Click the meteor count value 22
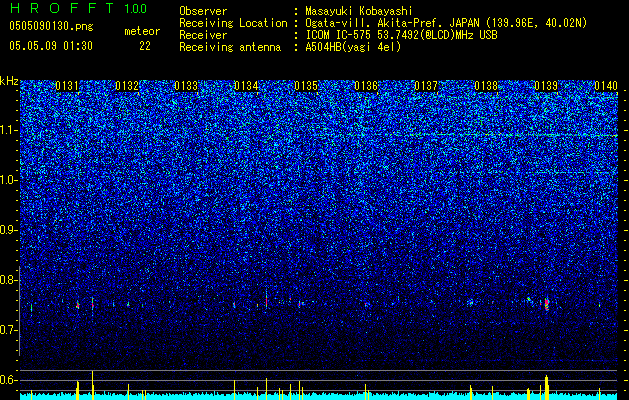 tap(145, 46)
